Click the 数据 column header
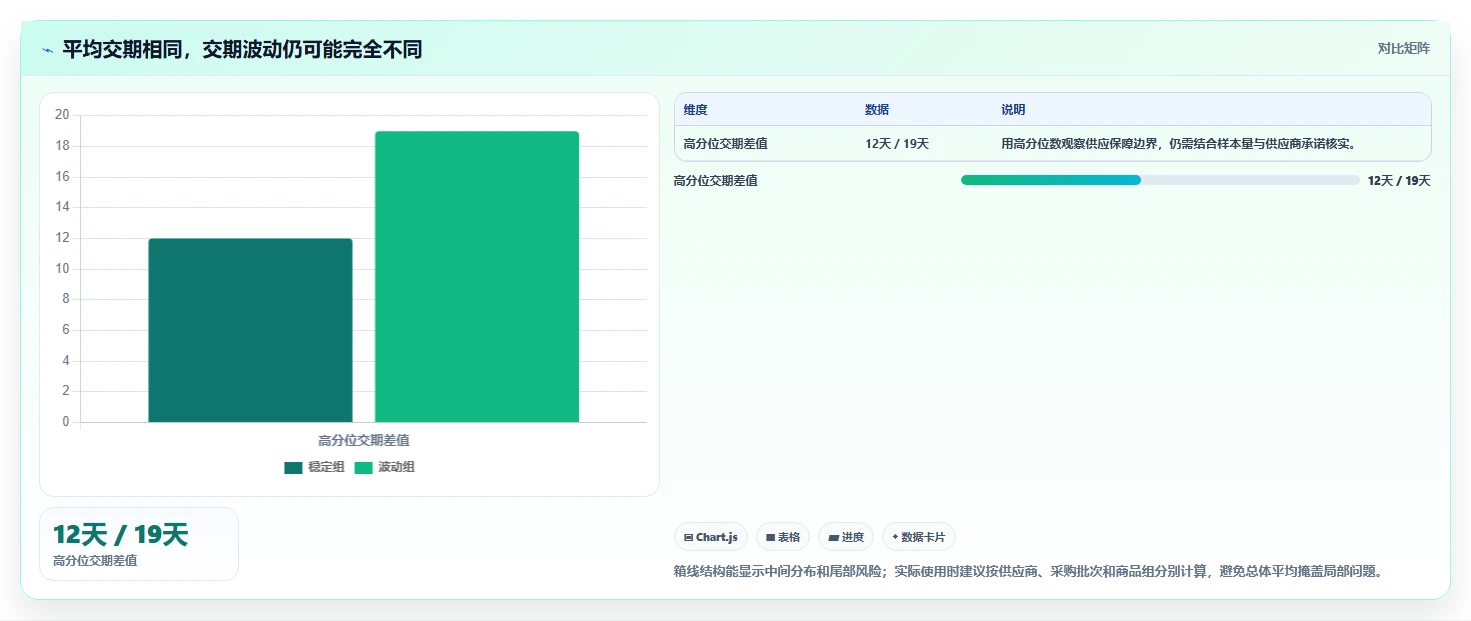 (877, 110)
